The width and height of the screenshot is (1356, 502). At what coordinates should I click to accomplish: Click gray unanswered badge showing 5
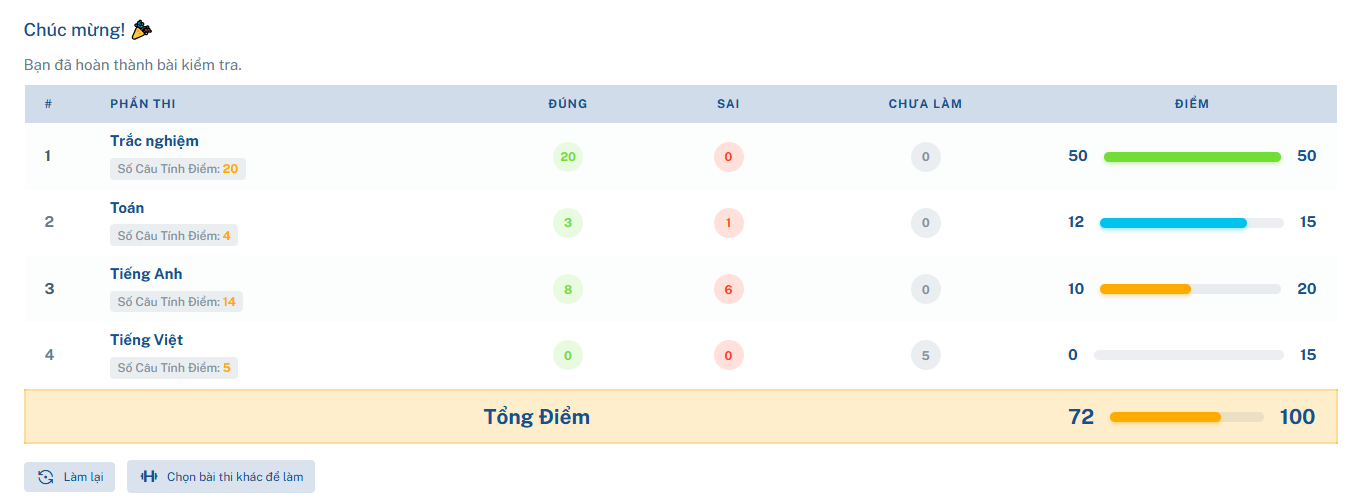(x=925, y=355)
